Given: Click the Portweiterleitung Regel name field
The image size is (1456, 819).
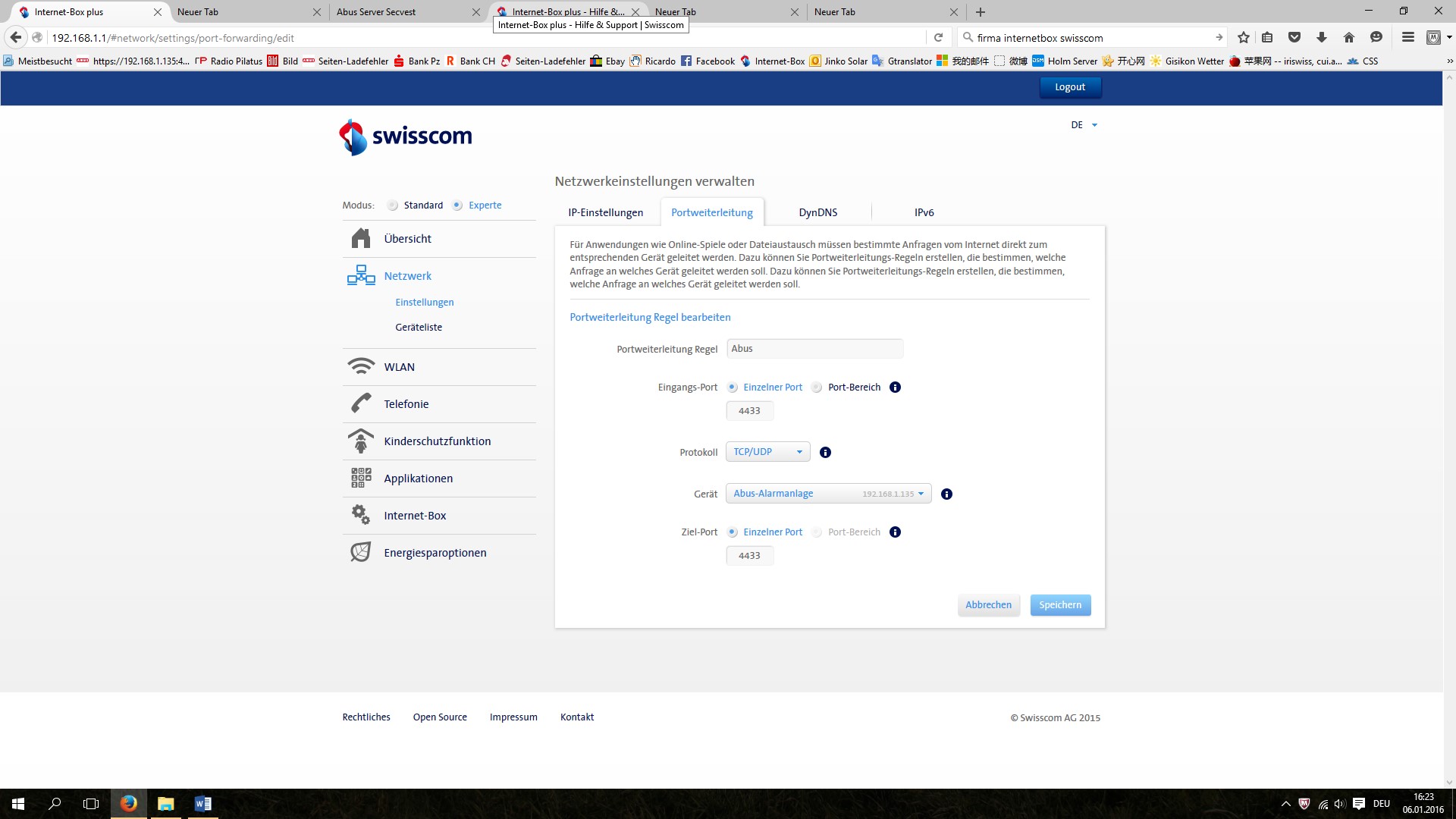Looking at the screenshot, I should (814, 349).
